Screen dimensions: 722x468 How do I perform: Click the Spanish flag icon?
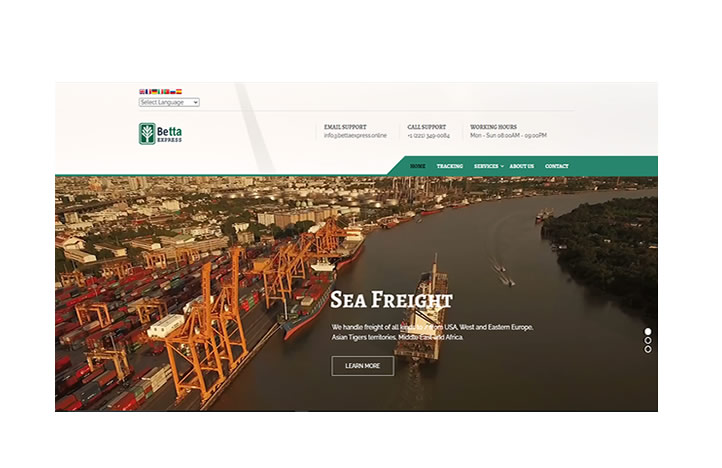coord(179,92)
